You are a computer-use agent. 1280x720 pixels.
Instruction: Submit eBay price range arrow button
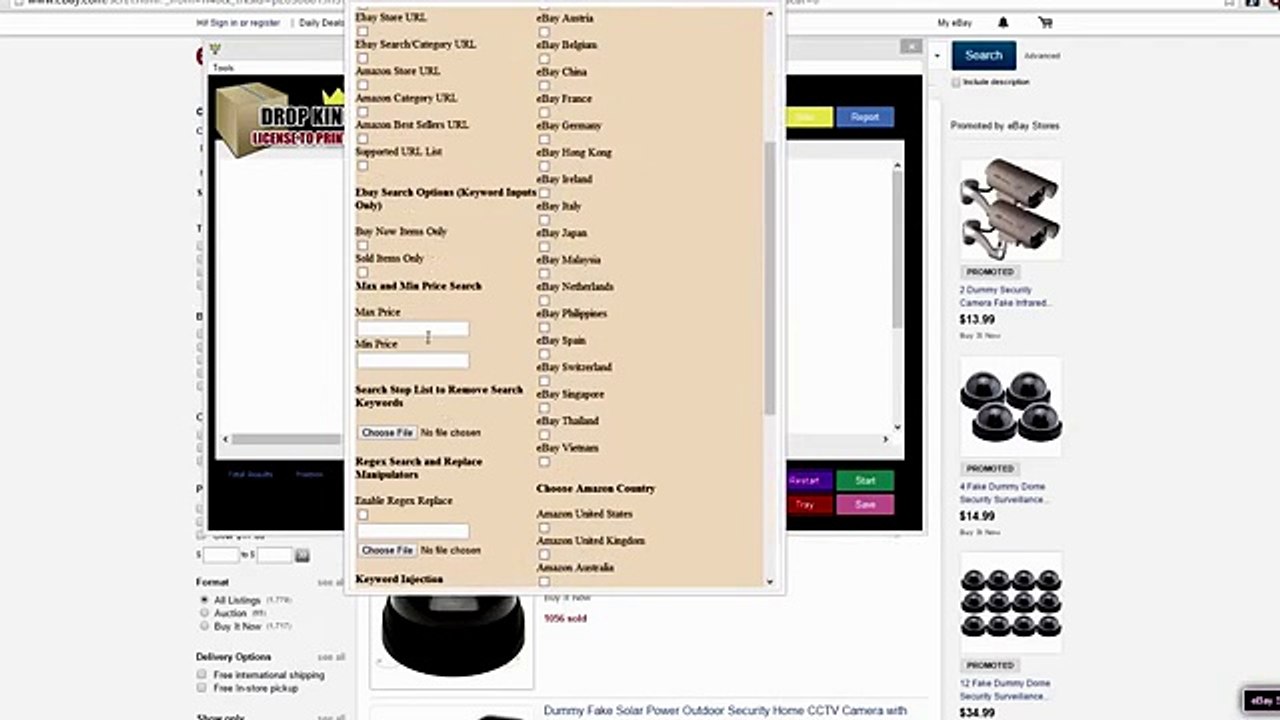302,555
